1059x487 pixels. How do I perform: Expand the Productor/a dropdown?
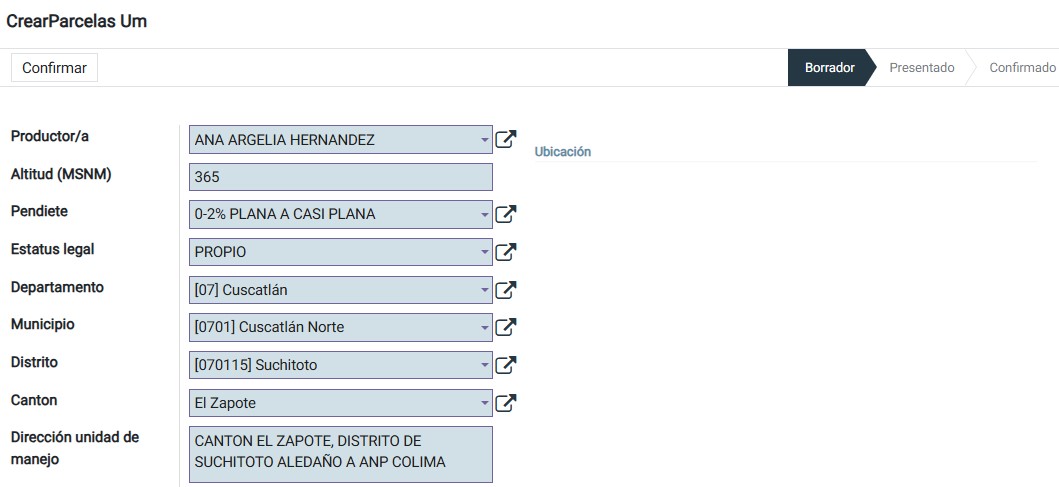click(x=485, y=140)
